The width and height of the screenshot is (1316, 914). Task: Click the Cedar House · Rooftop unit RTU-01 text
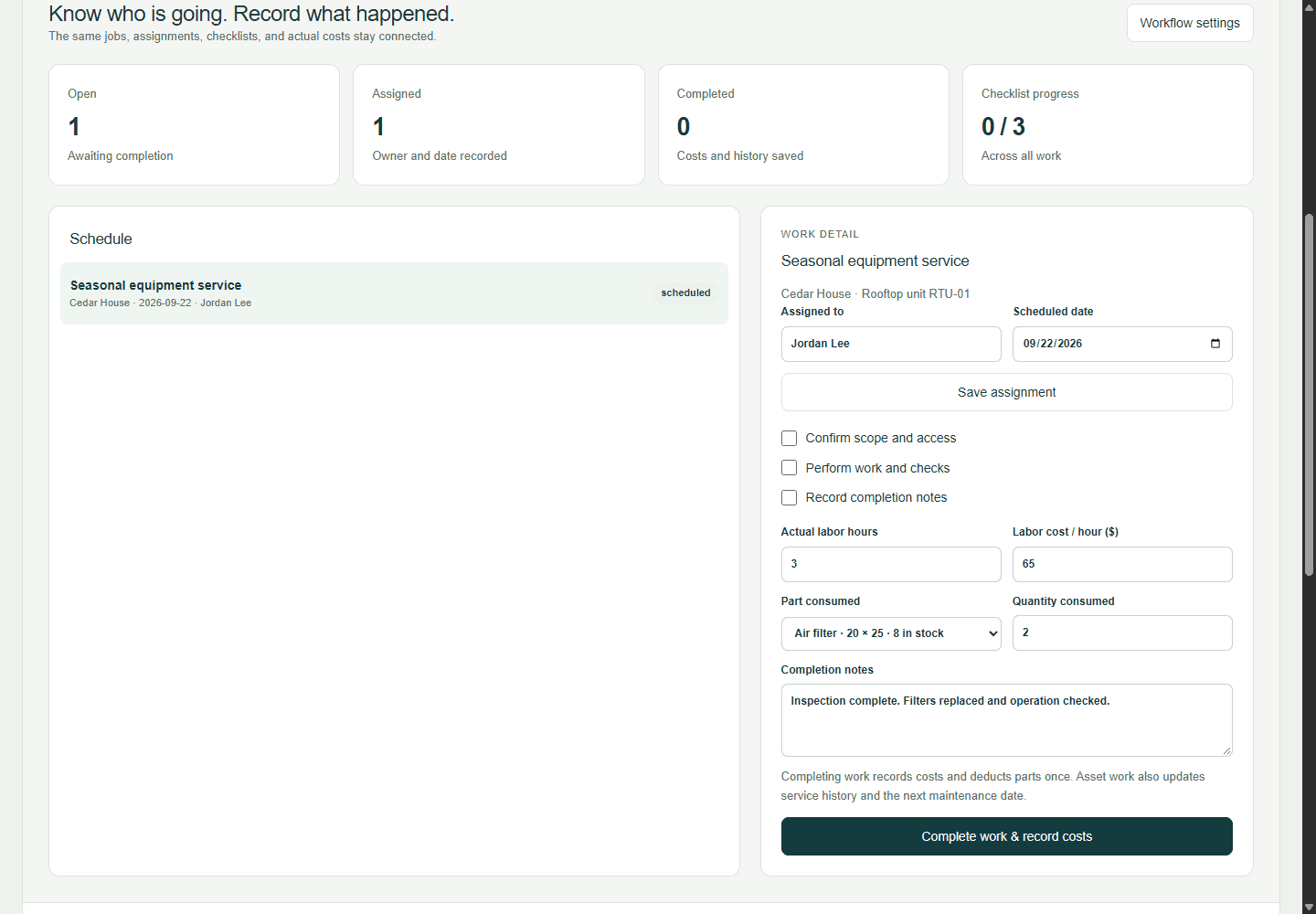pyautogui.click(x=876, y=293)
